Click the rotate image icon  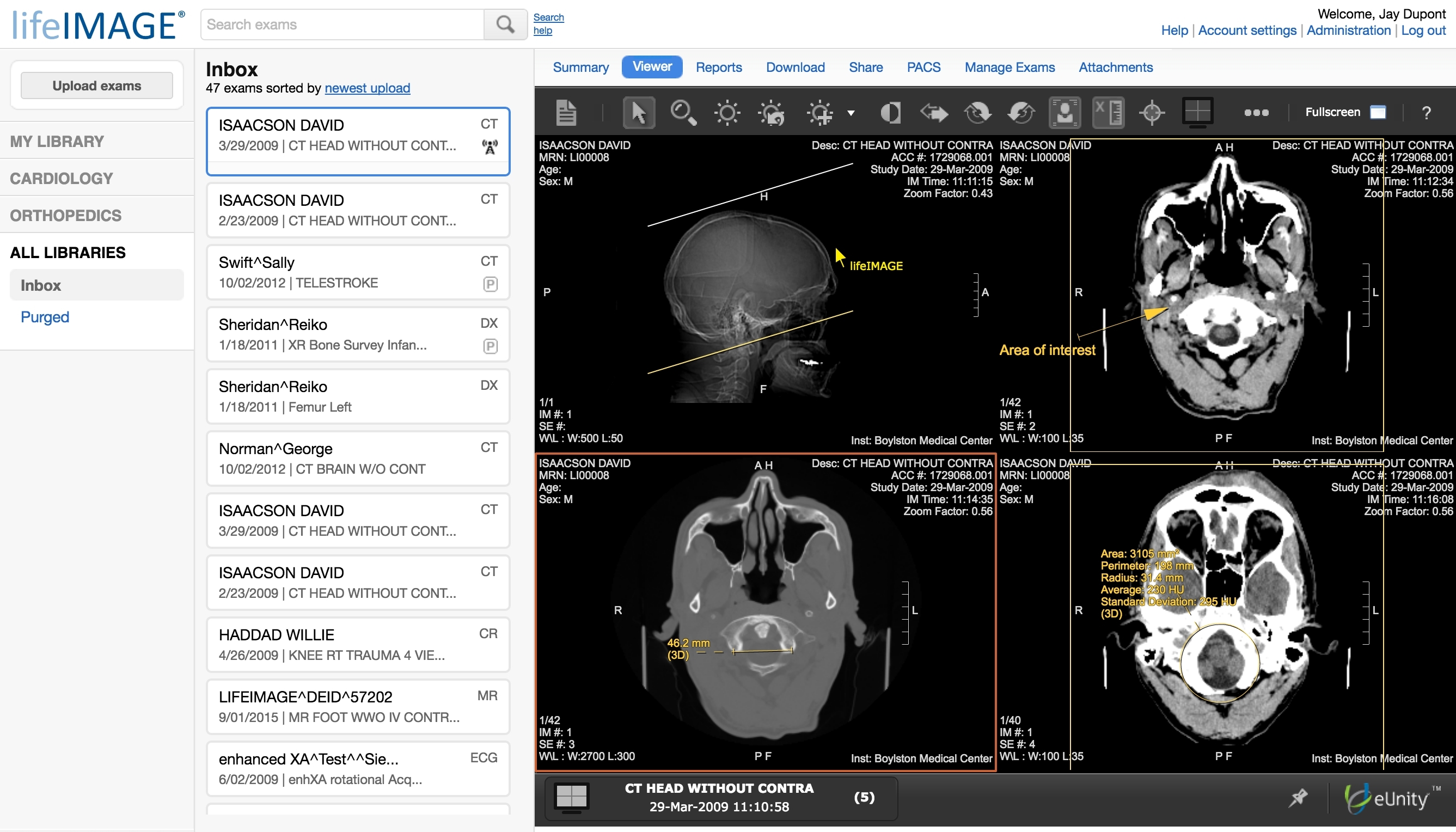pyautogui.click(x=977, y=113)
